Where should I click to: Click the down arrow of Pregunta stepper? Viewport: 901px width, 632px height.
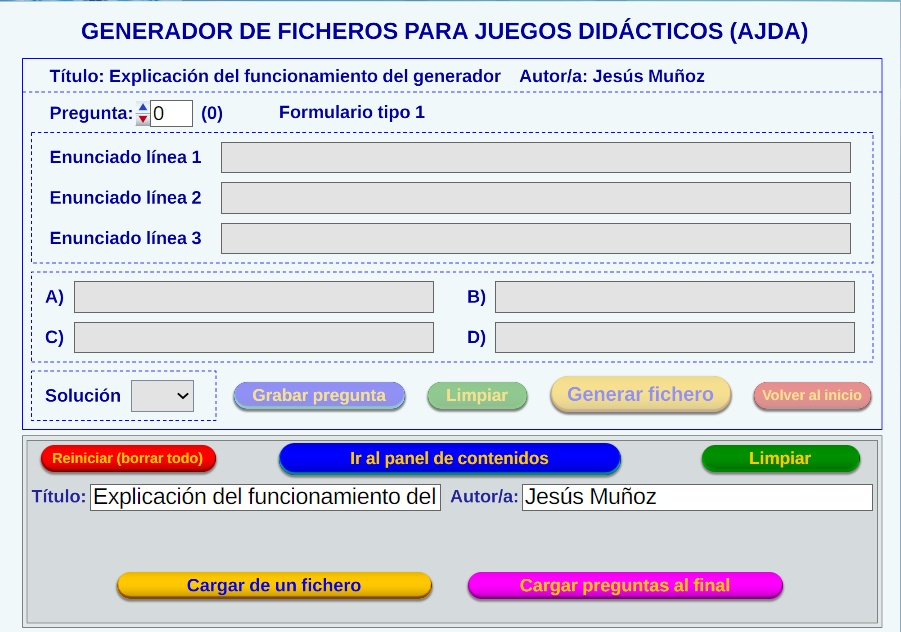pyautogui.click(x=142, y=119)
